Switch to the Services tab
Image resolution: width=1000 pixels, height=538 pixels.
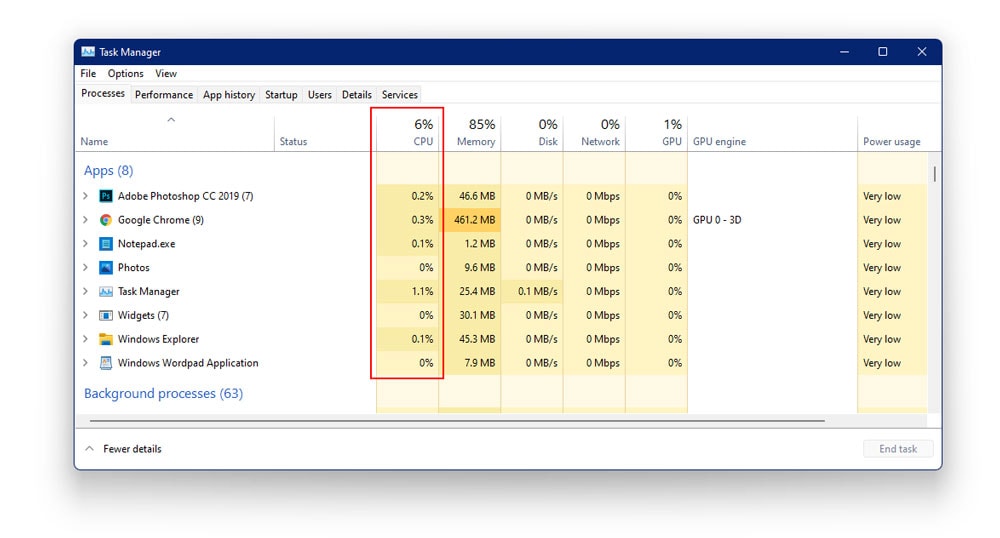[x=400, y=94]
